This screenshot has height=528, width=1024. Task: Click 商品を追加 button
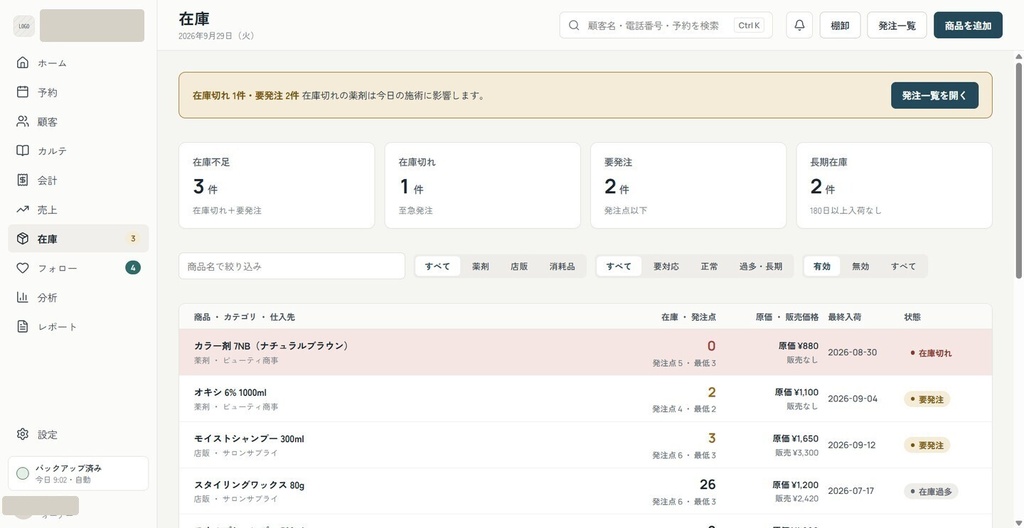(968, 25)
